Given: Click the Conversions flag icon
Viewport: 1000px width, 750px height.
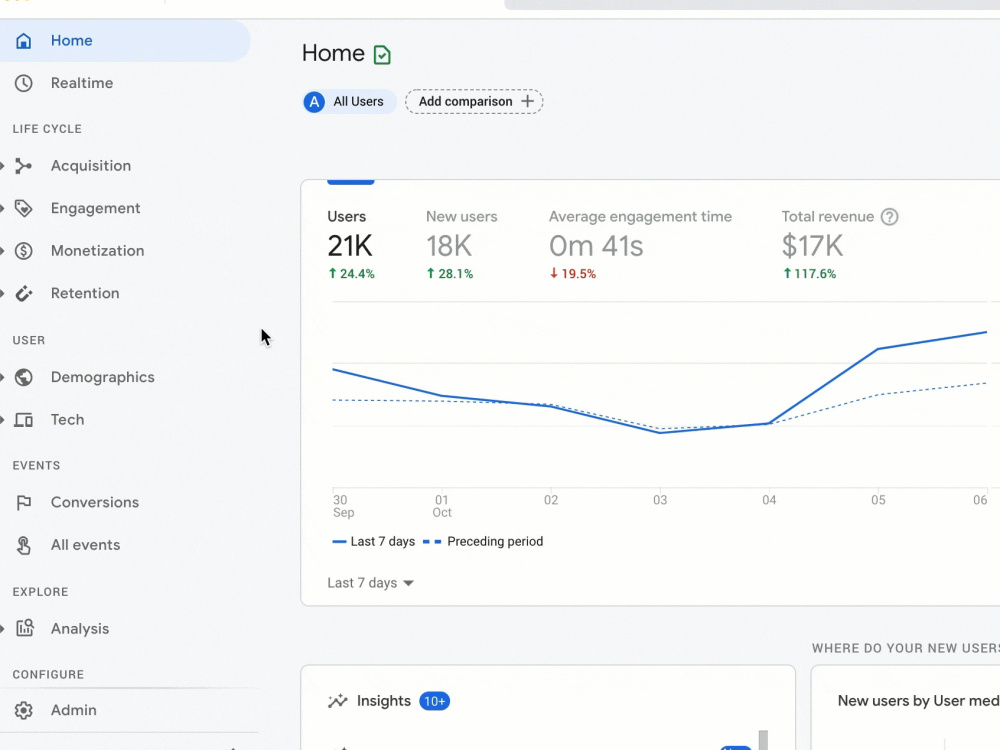Looking at the screenshot, I should pyautogui.click(x=24, y=503).
